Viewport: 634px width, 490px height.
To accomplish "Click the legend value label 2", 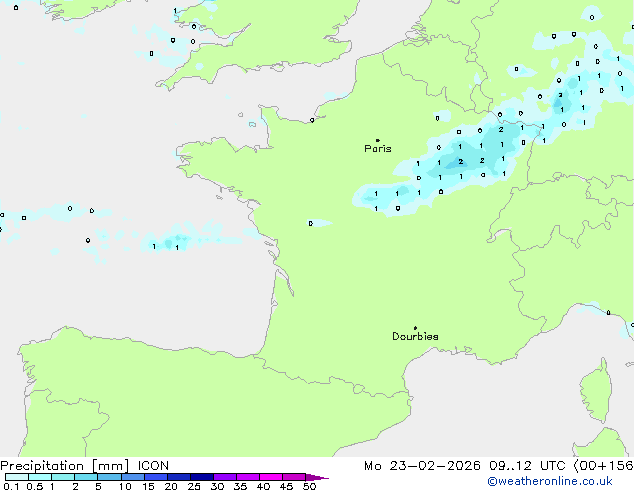I will pyautogui.click(x=75, y=487).
